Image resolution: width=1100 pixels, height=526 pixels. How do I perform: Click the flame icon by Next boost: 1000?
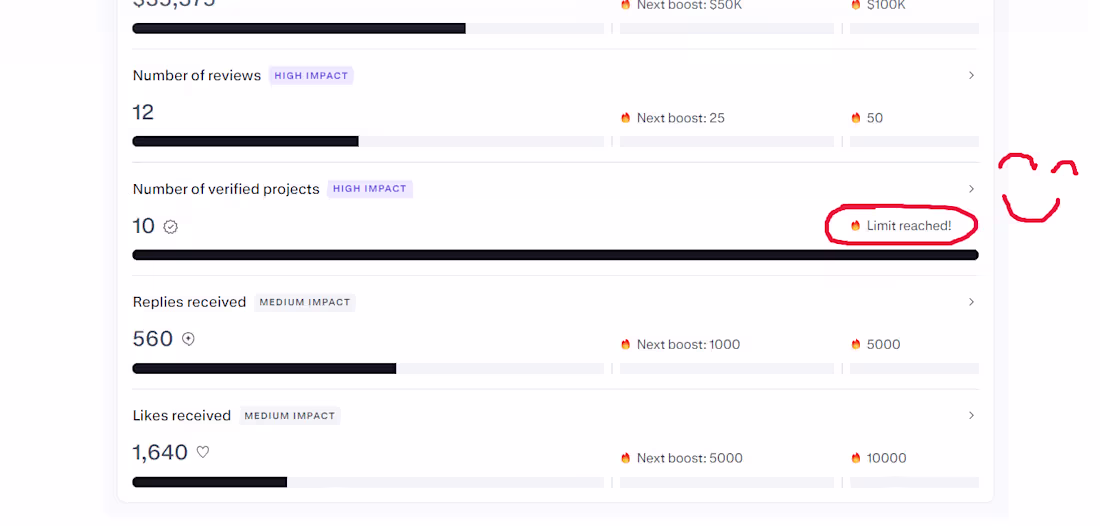tap(625, 344)
